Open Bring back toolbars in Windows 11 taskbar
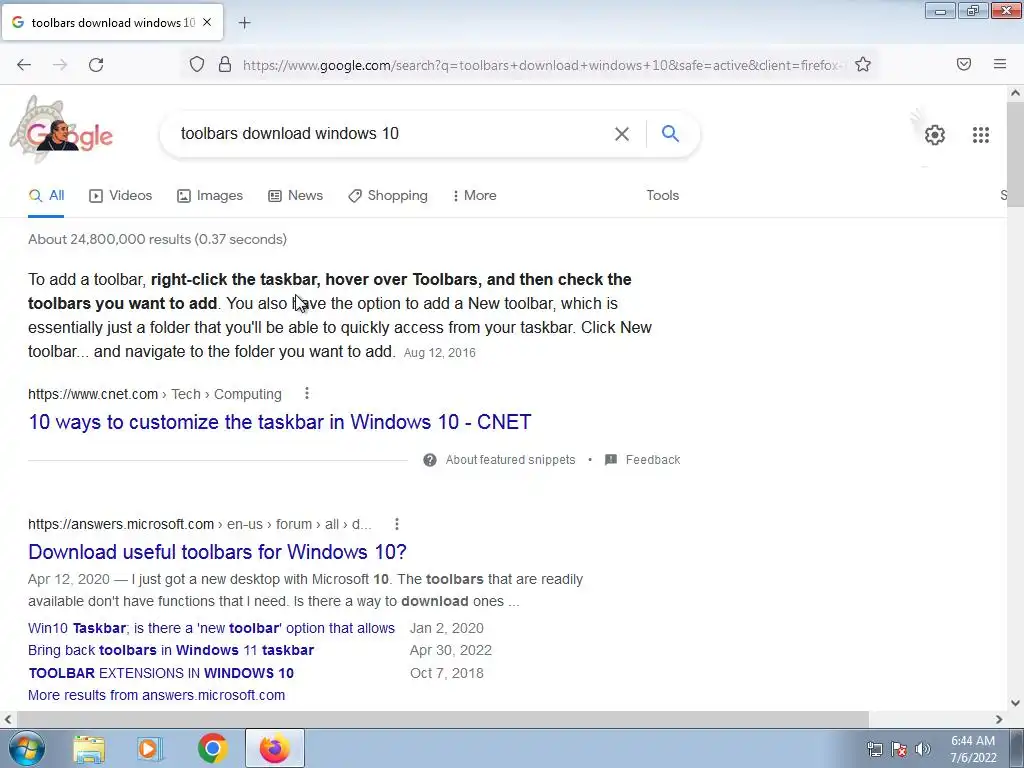 [171, 650]
